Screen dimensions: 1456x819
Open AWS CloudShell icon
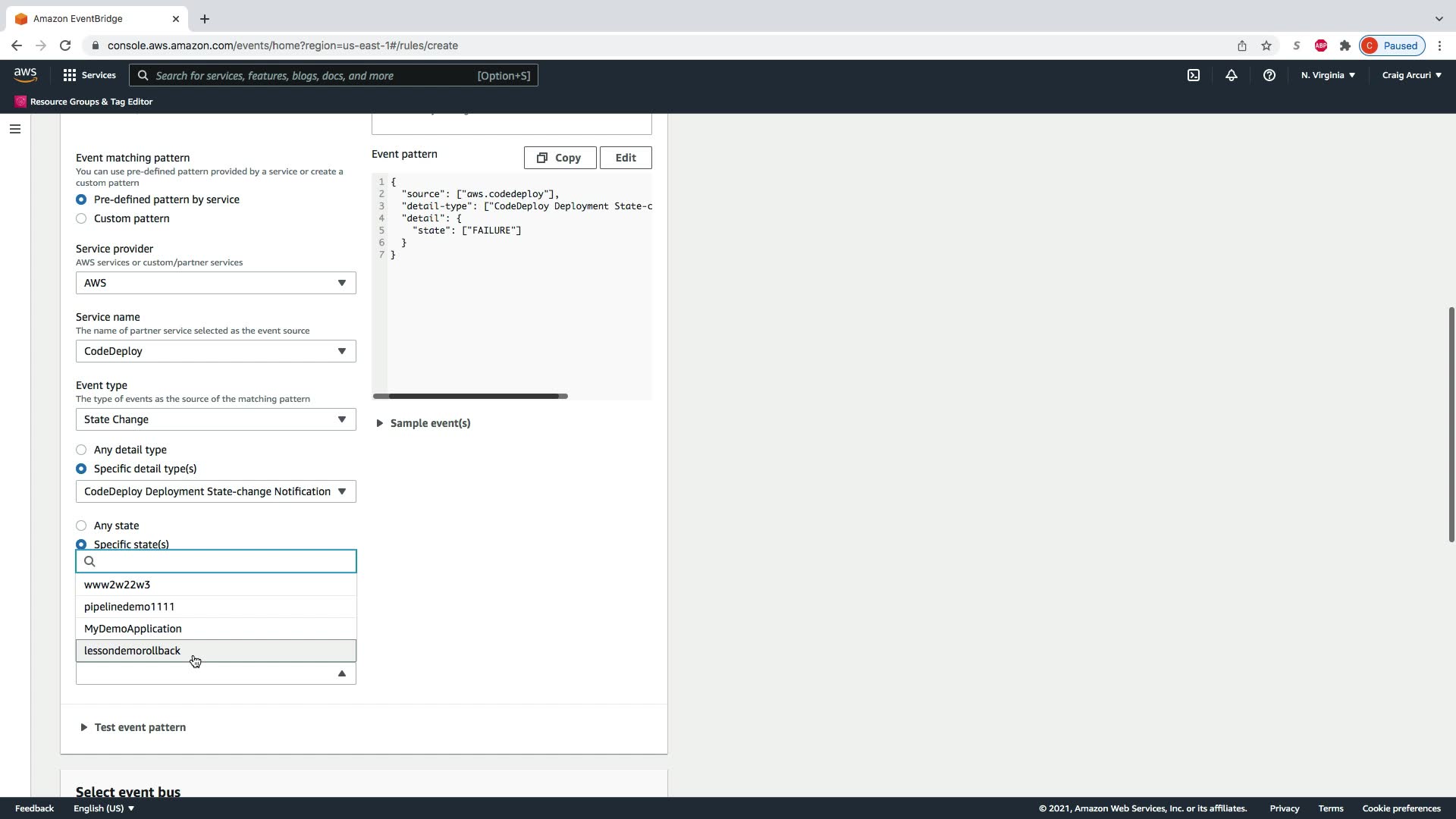click(1194, 75)
